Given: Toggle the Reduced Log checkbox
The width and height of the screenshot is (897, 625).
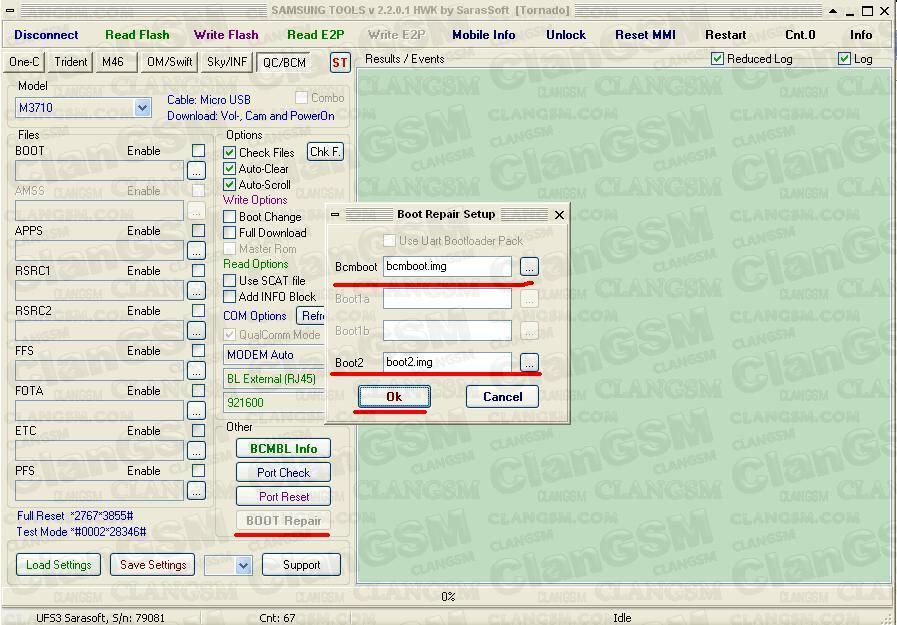Looking at the screenshot, I should (717, 59).
